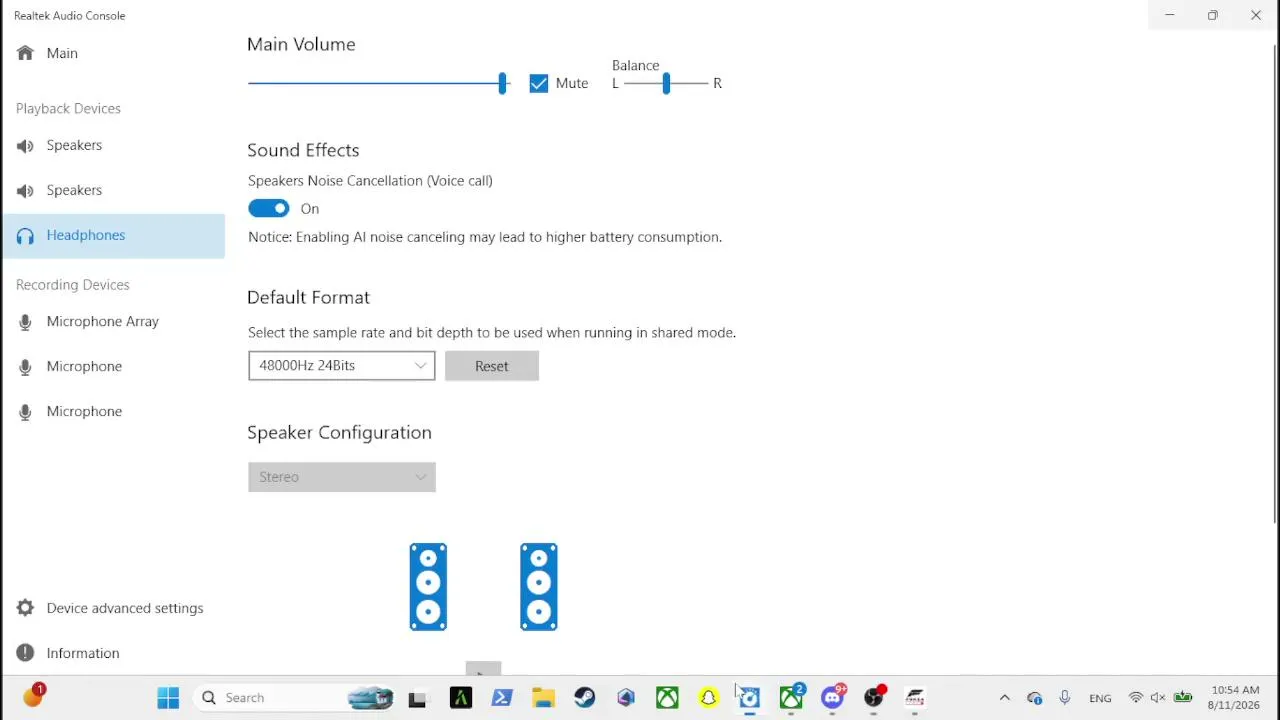Click the microphone icon in the system tray
Viewport: 1280px width, 720px height.
tap(1064, 698)
